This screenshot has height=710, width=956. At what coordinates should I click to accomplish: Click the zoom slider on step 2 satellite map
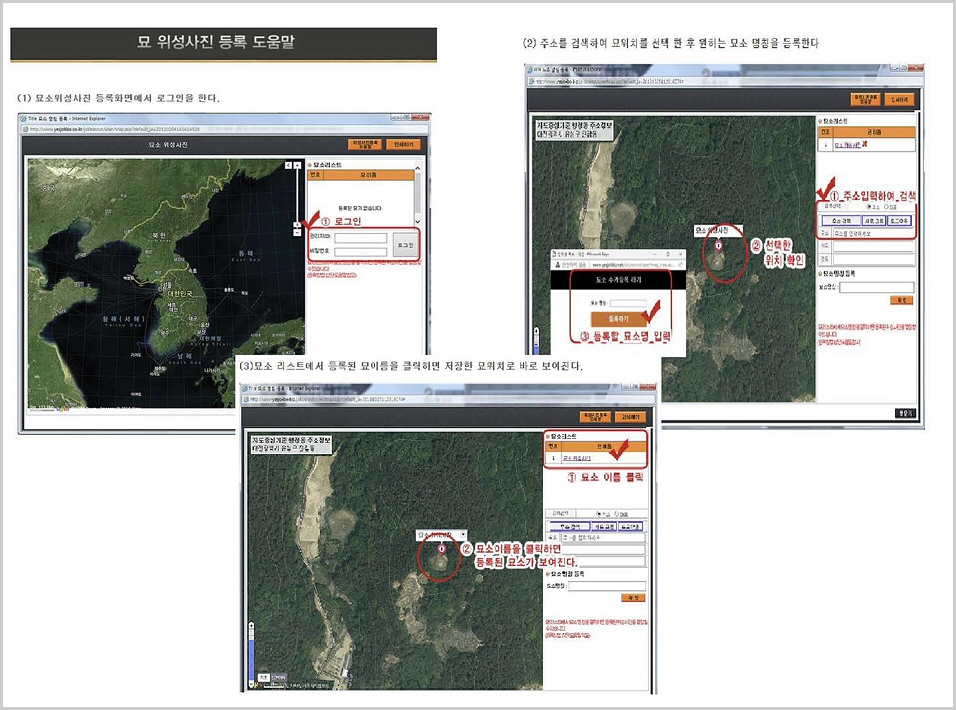[x=537, y=339]
